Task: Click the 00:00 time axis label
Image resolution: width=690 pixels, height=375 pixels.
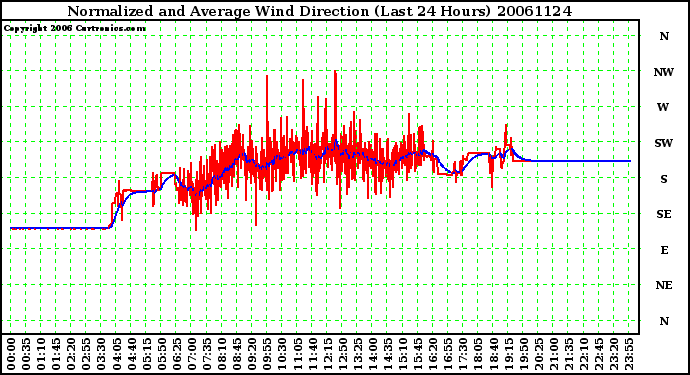Action: tap(11, 354)
